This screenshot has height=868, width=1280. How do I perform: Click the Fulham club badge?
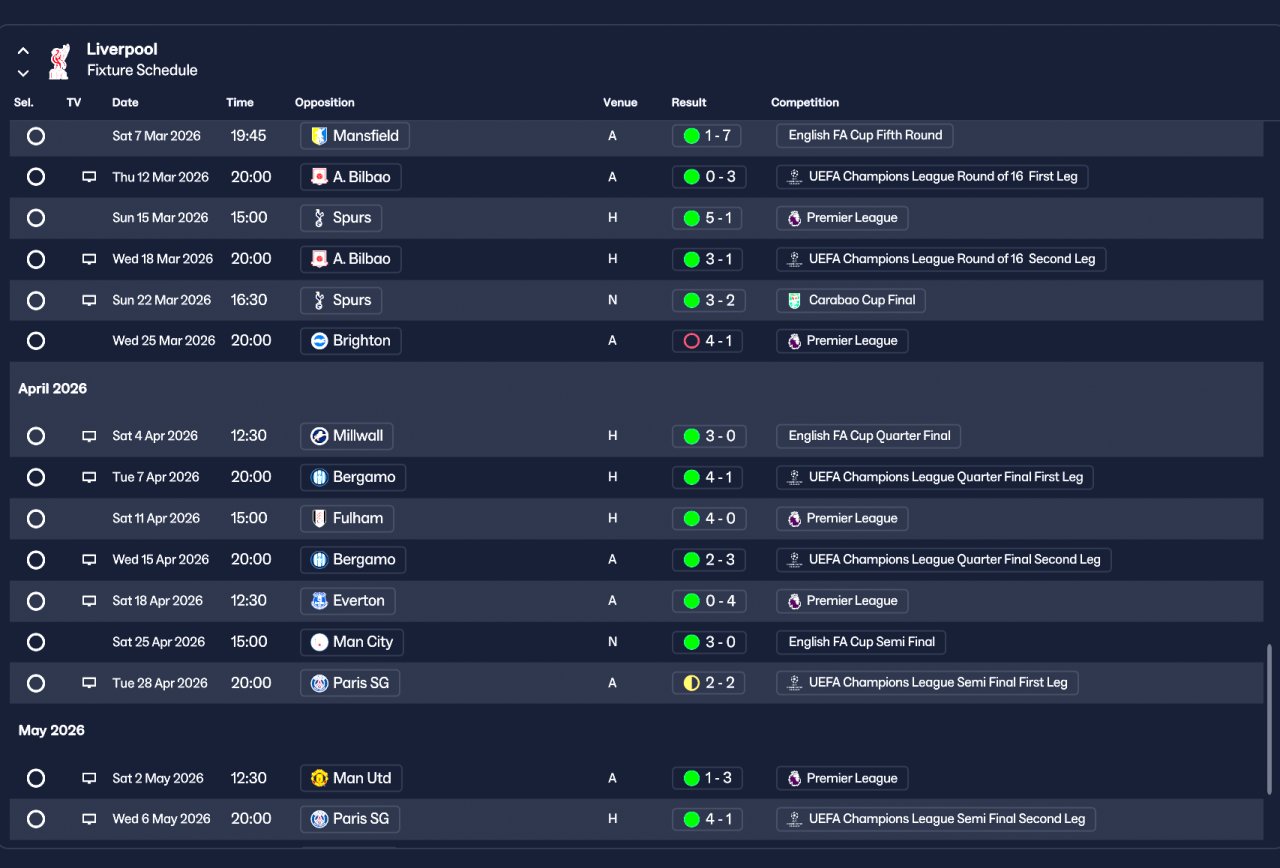(319, 518)
